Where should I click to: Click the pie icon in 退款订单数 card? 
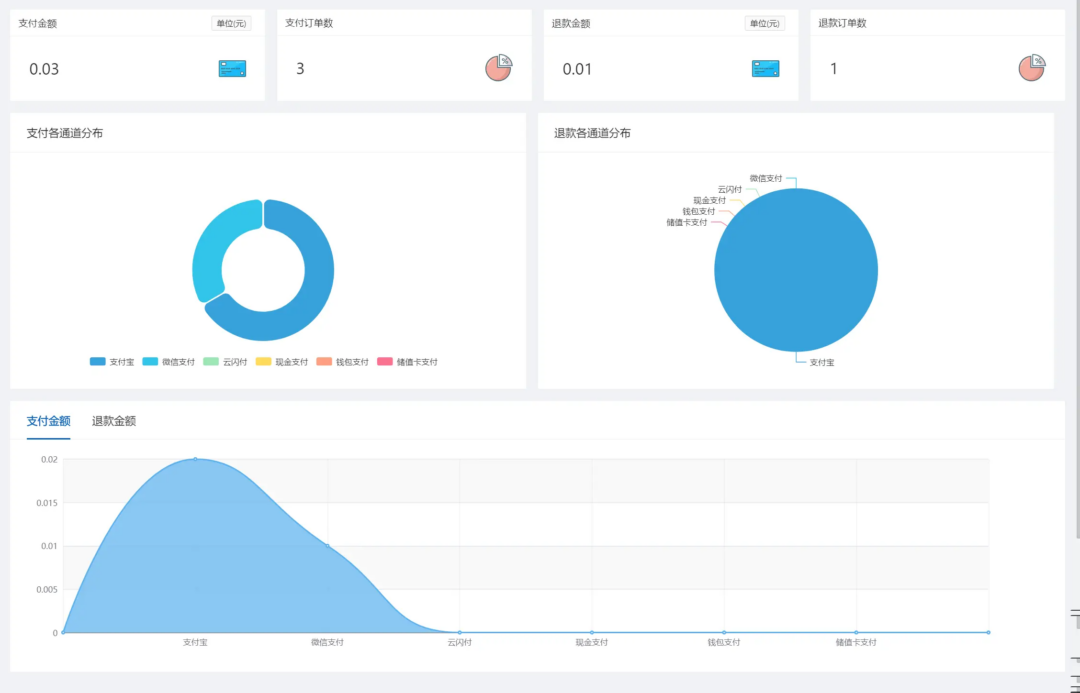click(x=1031, y=67)
